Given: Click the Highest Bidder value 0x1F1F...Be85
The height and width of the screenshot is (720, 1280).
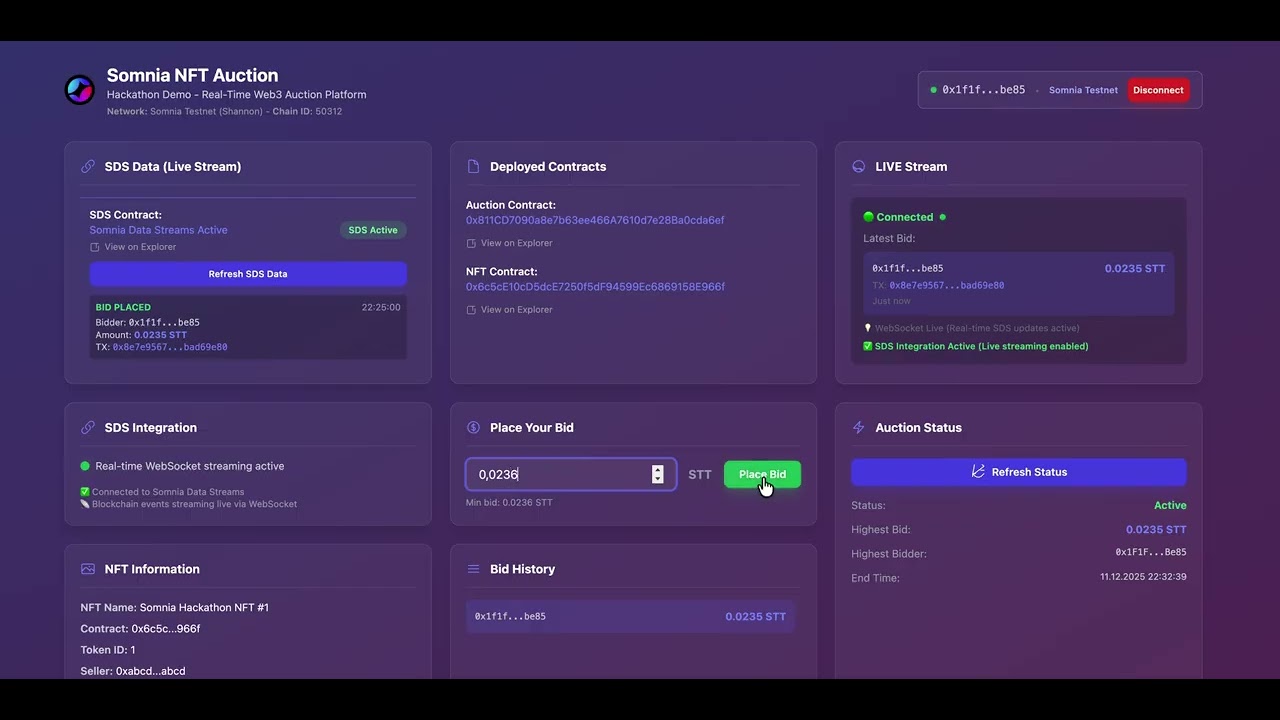Looking at the screenshot, I should coord(1151,553).
